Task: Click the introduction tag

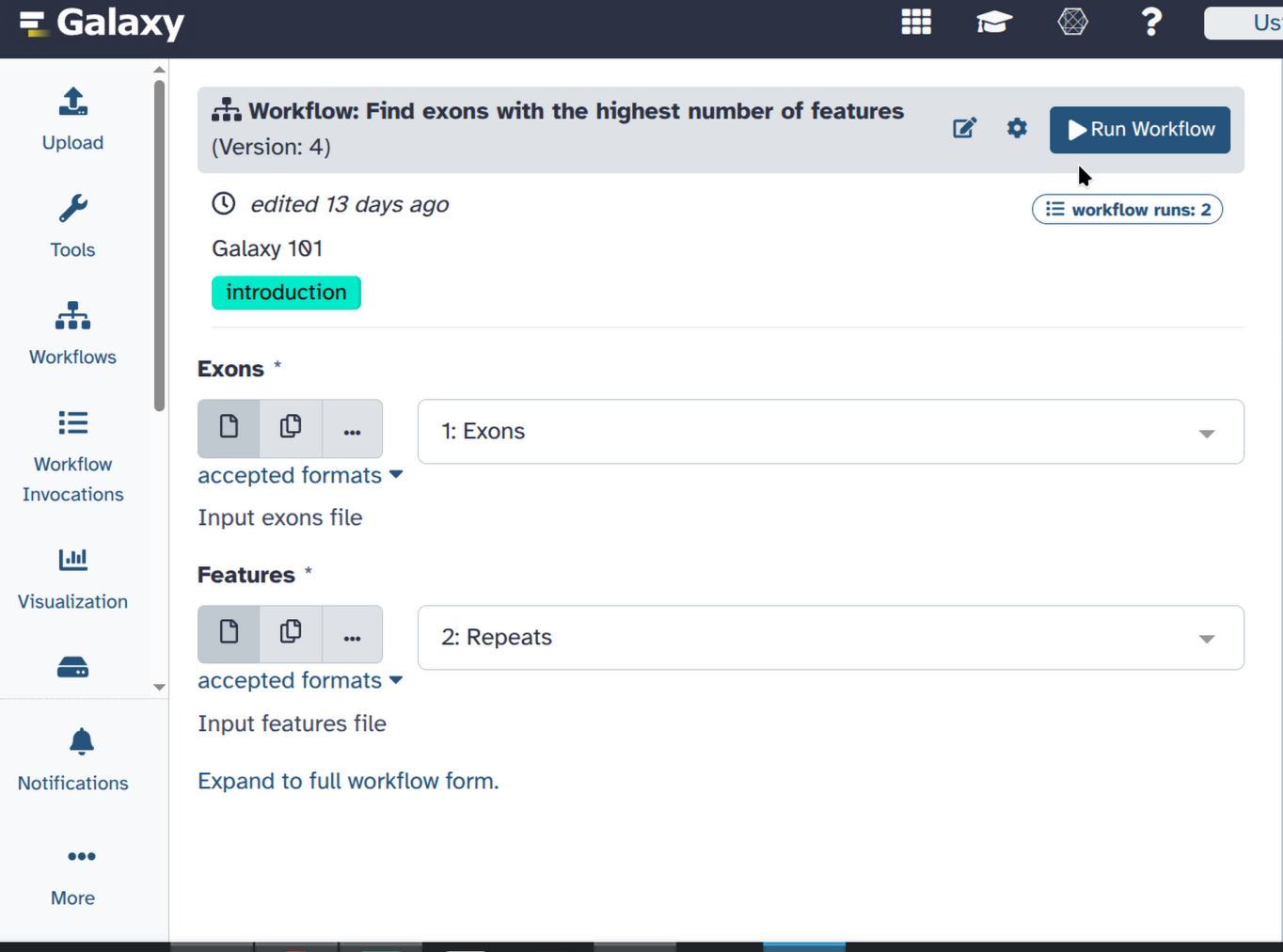Action: click(x=286, y=293)
